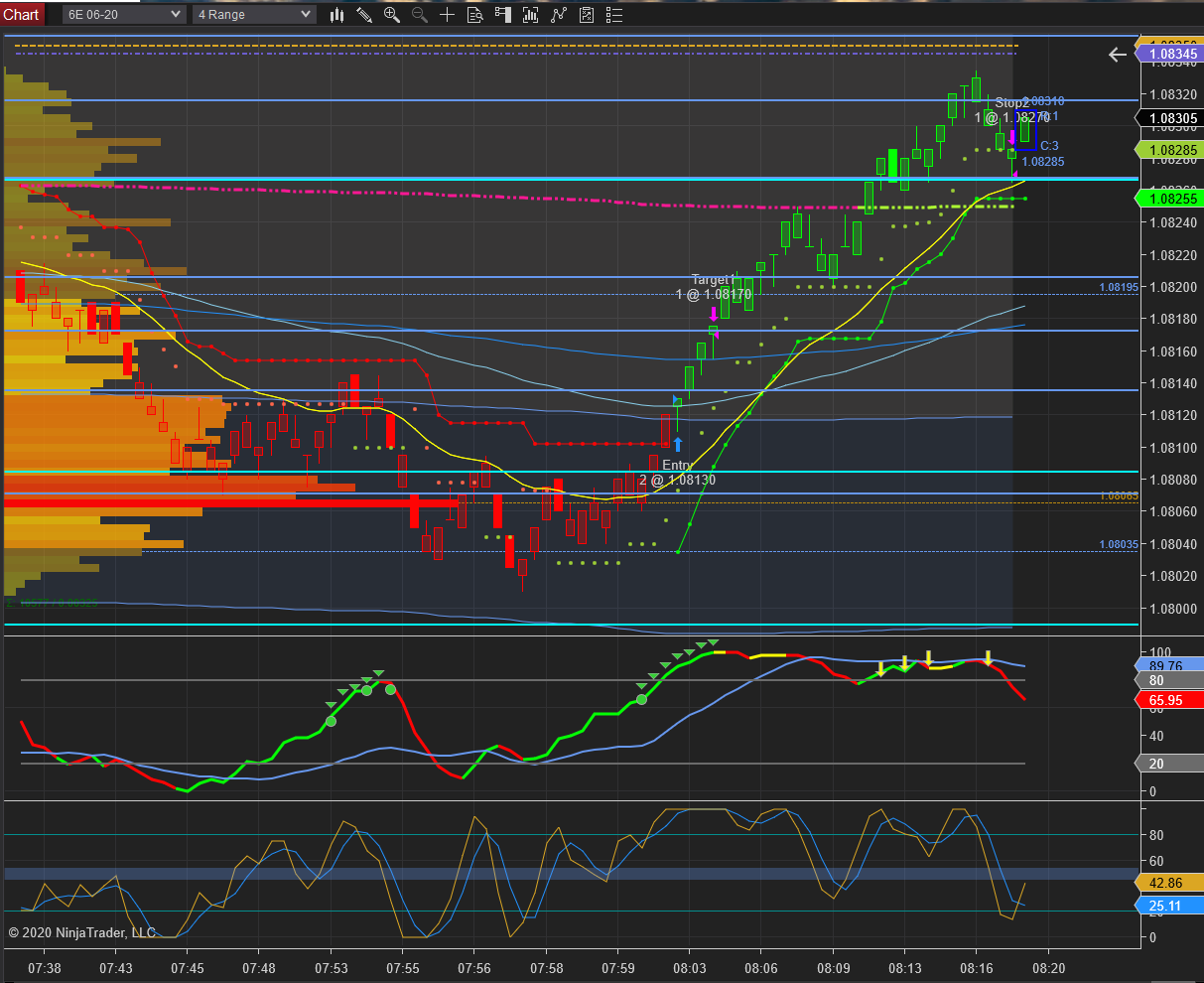Click the blue up arrow entry marker
The height and width of the screenshot is (983, 1204).
(678, 444)
